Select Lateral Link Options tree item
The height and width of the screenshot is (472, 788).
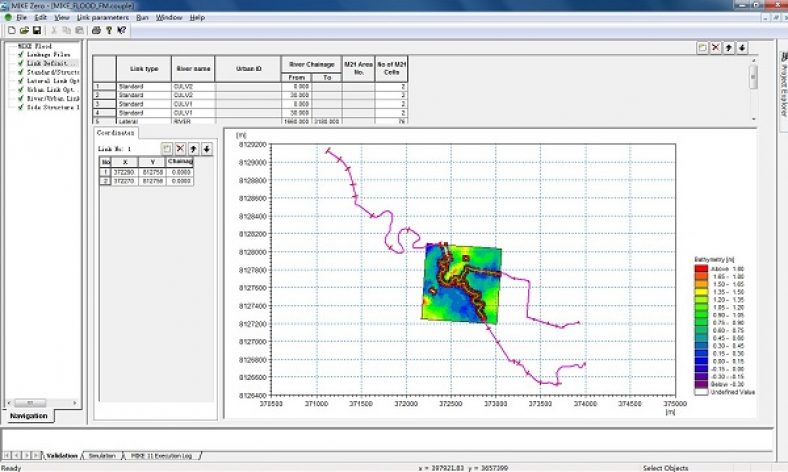(49, 80)
